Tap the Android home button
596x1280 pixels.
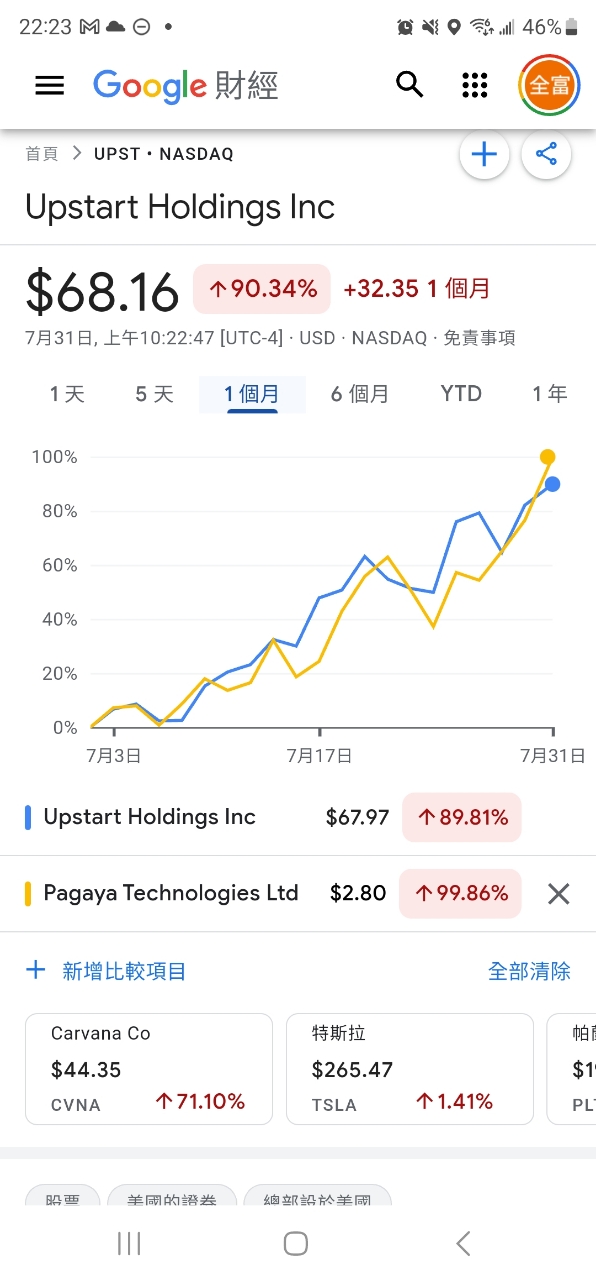click(296, 1243)
